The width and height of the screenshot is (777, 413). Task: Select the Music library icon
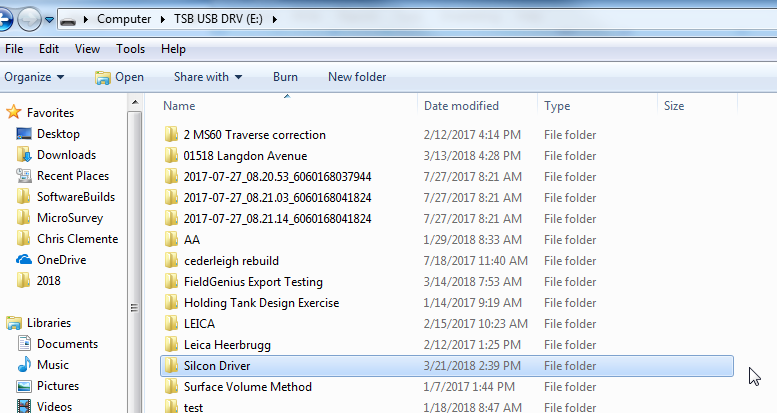(24, 365)
